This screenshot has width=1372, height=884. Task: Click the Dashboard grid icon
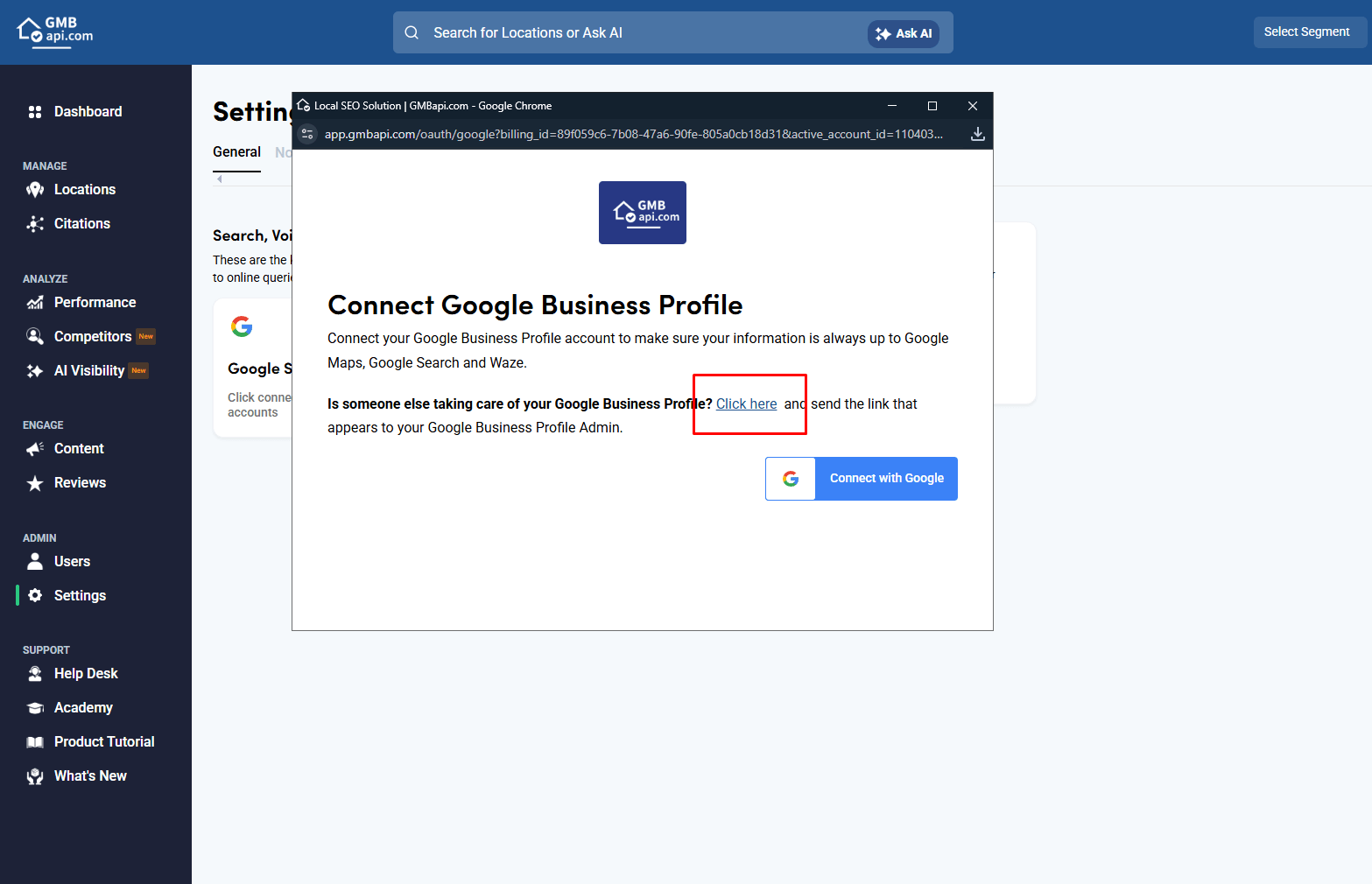(35, 112)
